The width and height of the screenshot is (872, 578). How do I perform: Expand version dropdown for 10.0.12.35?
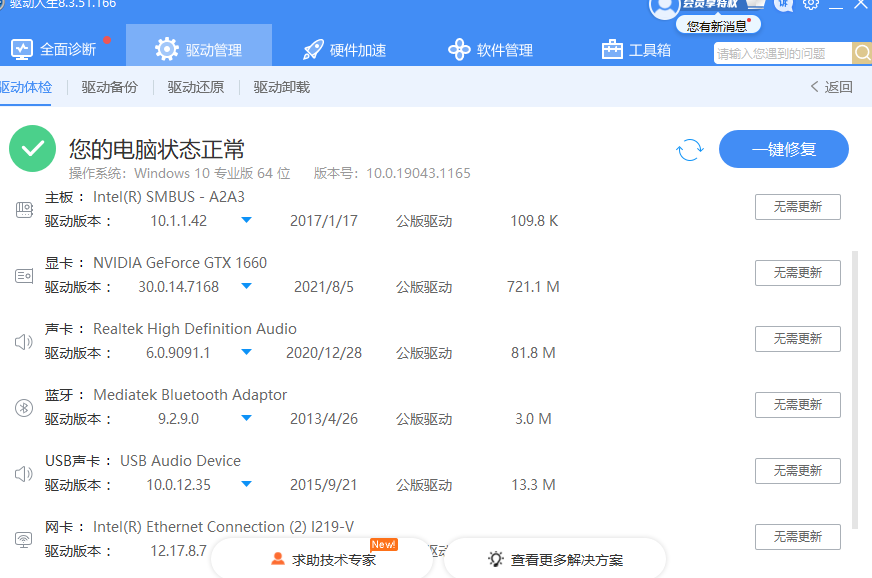pos(246,484)
